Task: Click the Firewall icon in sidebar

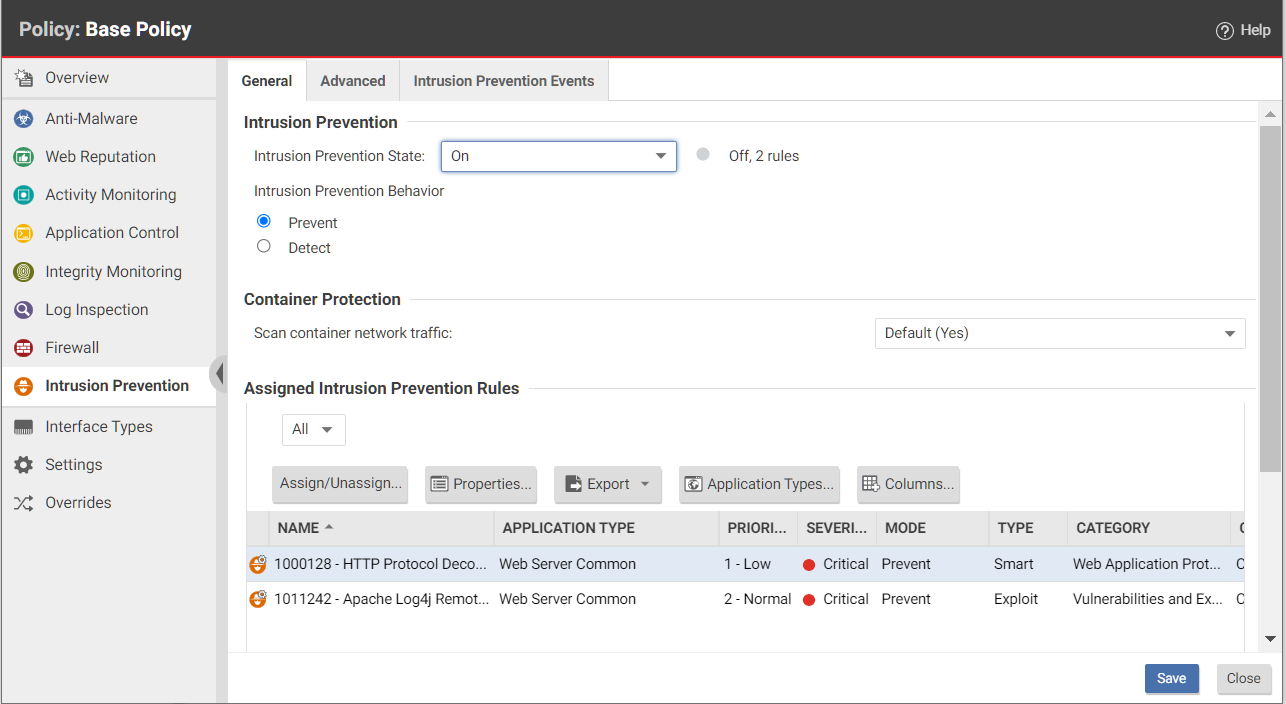Action: [x=23, y=348]
